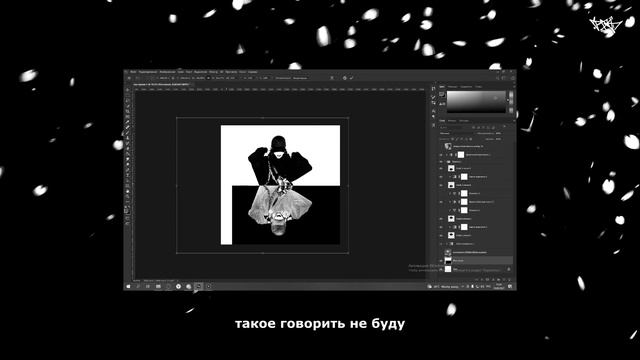The image size is (640, 360).
Task: Open the layer opacity dropdown
Action: [499, 133]
